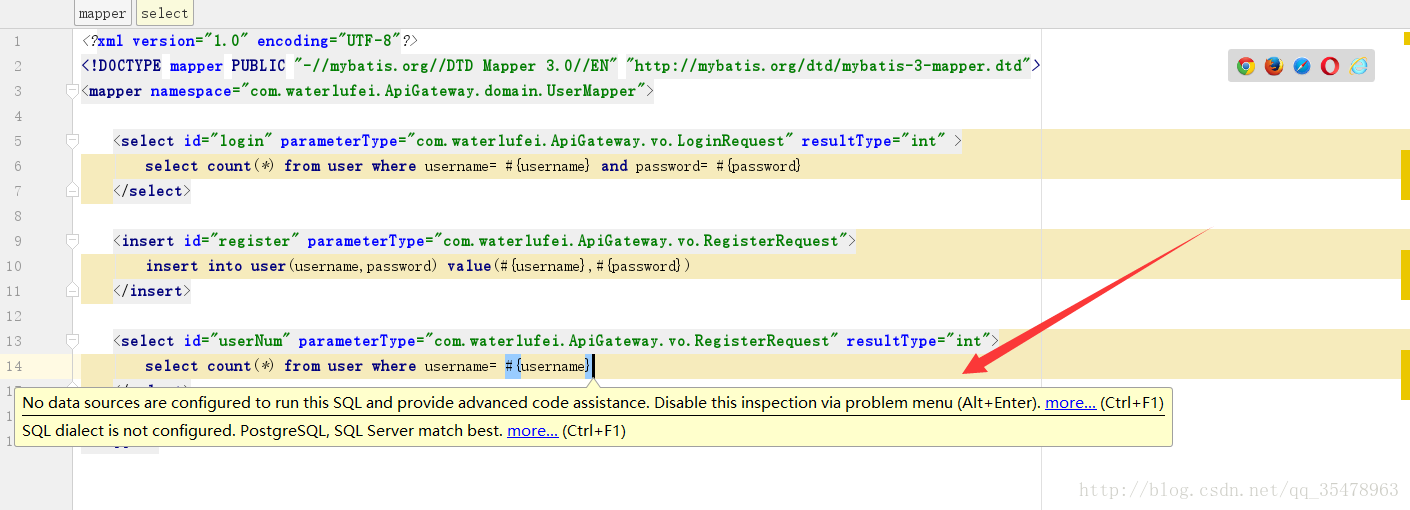Open preview in Chrome browser icon
Image resolution: width=1410 pixels, height=510 pixels.
click(1246, 66)
